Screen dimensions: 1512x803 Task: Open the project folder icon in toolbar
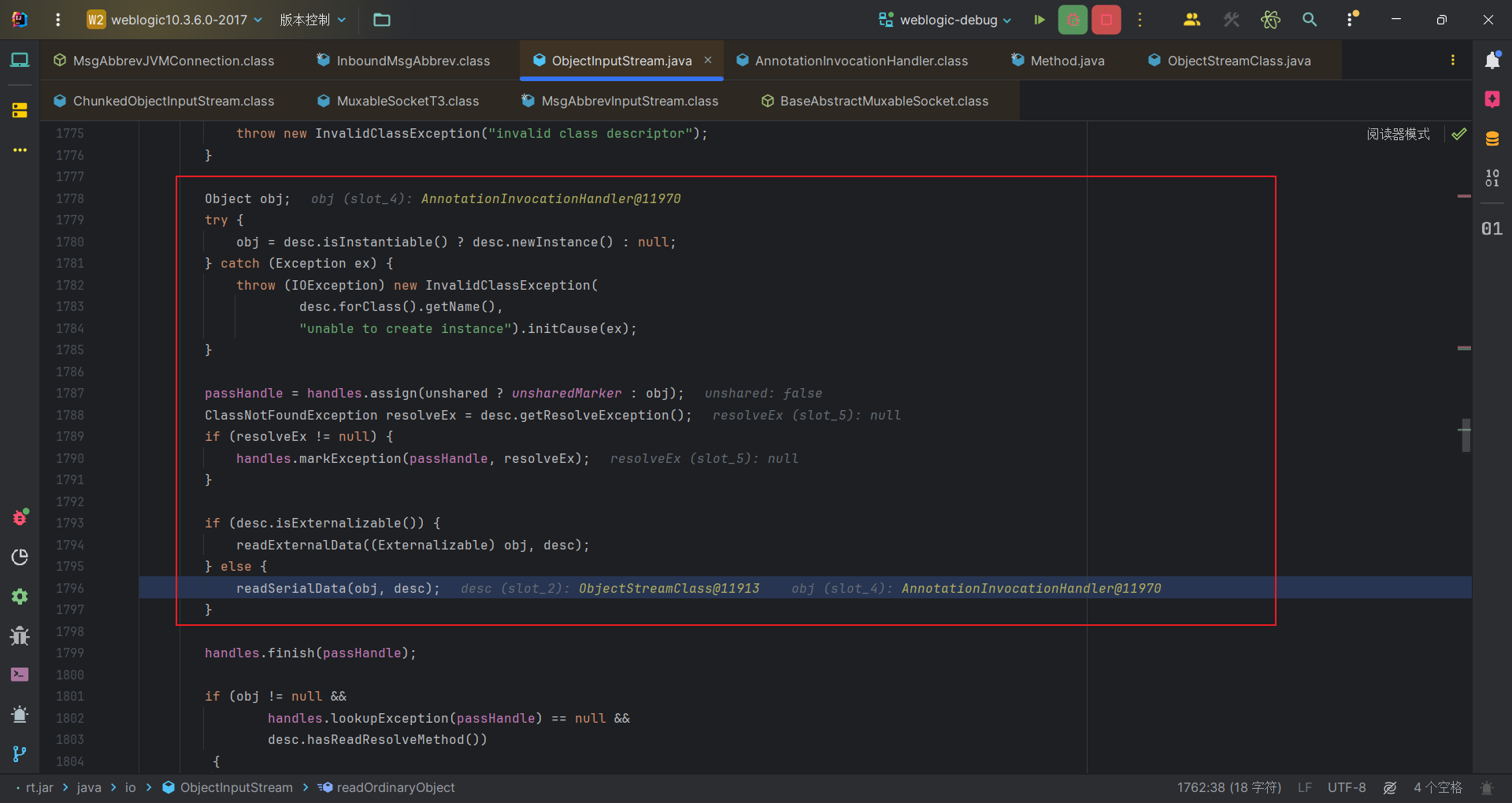(x=382, y=20)
